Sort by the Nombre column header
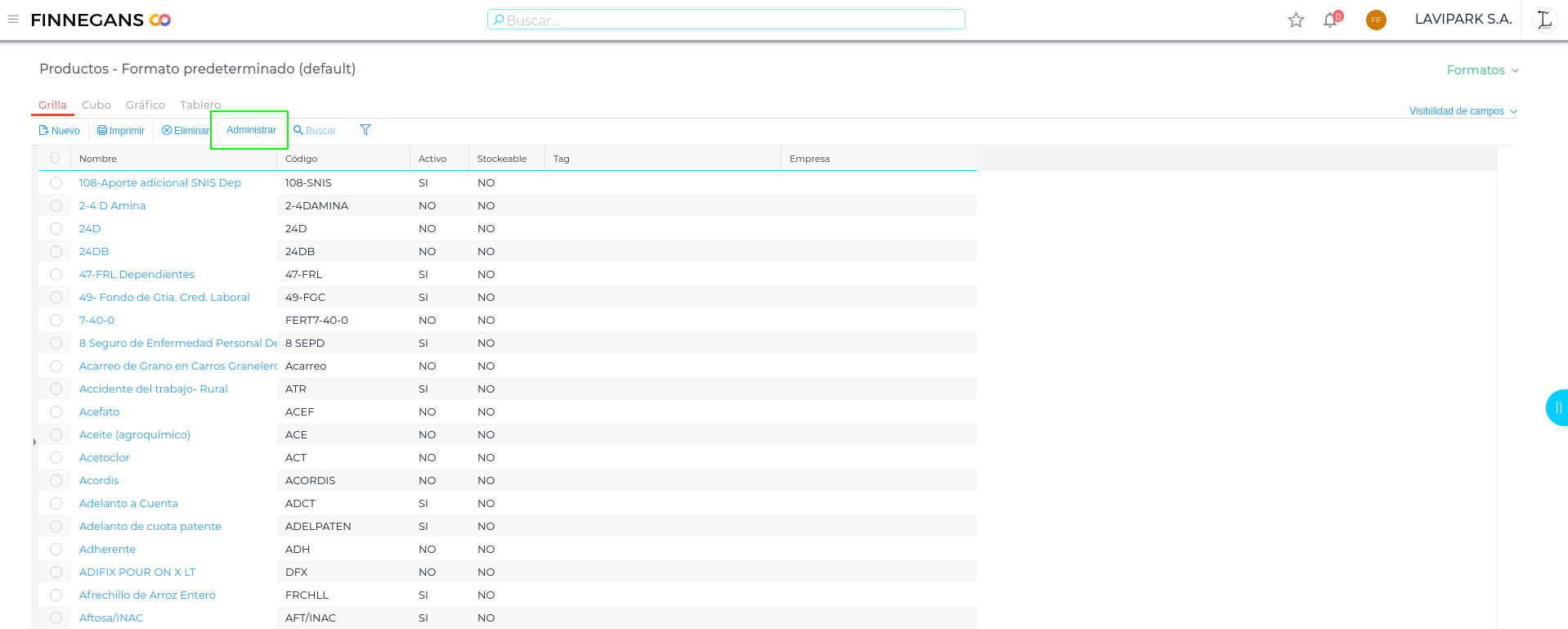Image resolution: width=1568 pixels, height=629 pixels. (x=173, y=159)
